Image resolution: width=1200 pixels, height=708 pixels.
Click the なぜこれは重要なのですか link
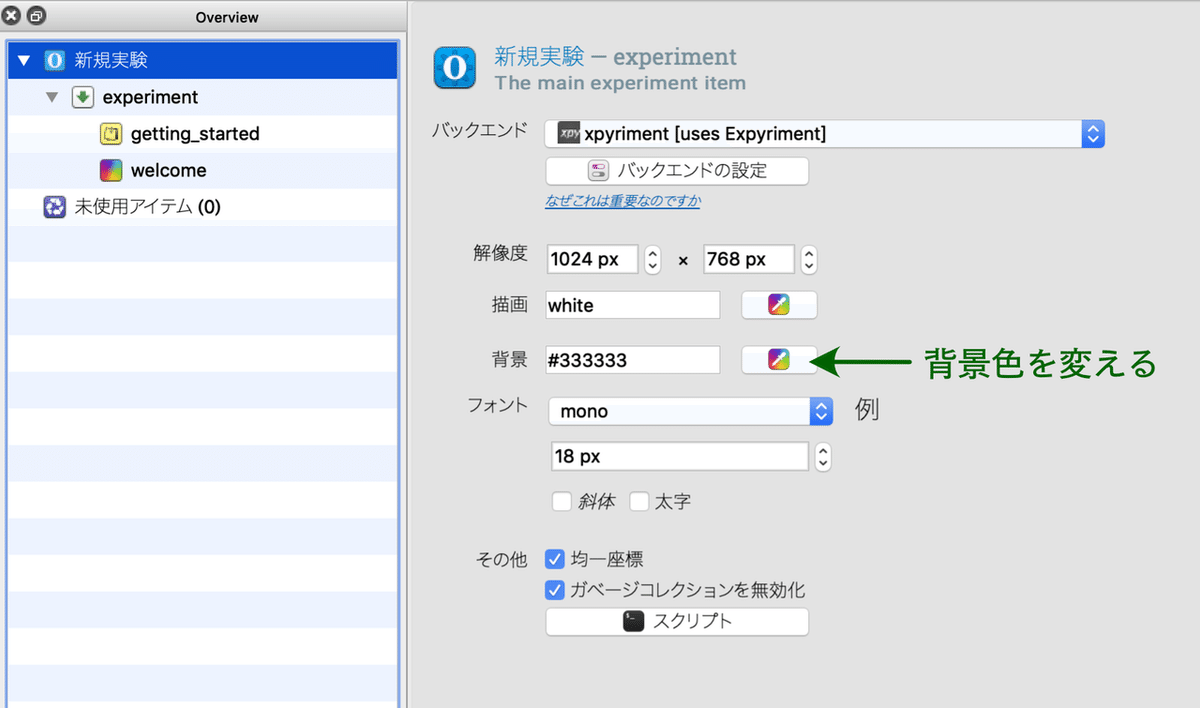622,201
